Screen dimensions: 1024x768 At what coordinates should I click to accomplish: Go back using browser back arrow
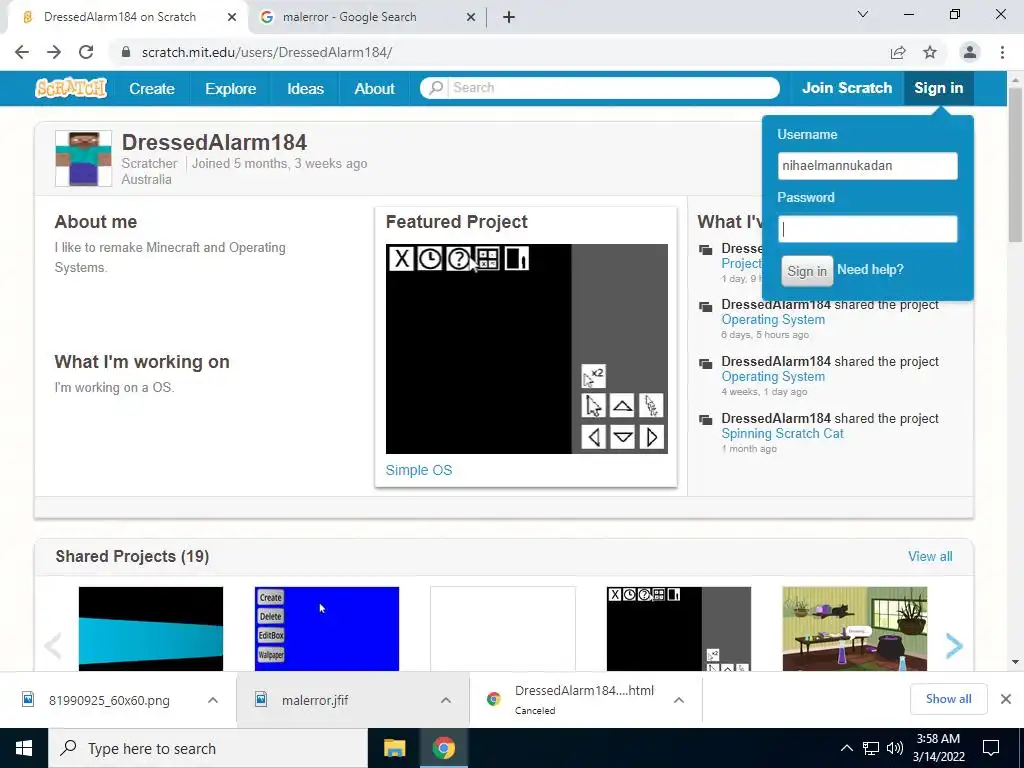coord(22,52)
